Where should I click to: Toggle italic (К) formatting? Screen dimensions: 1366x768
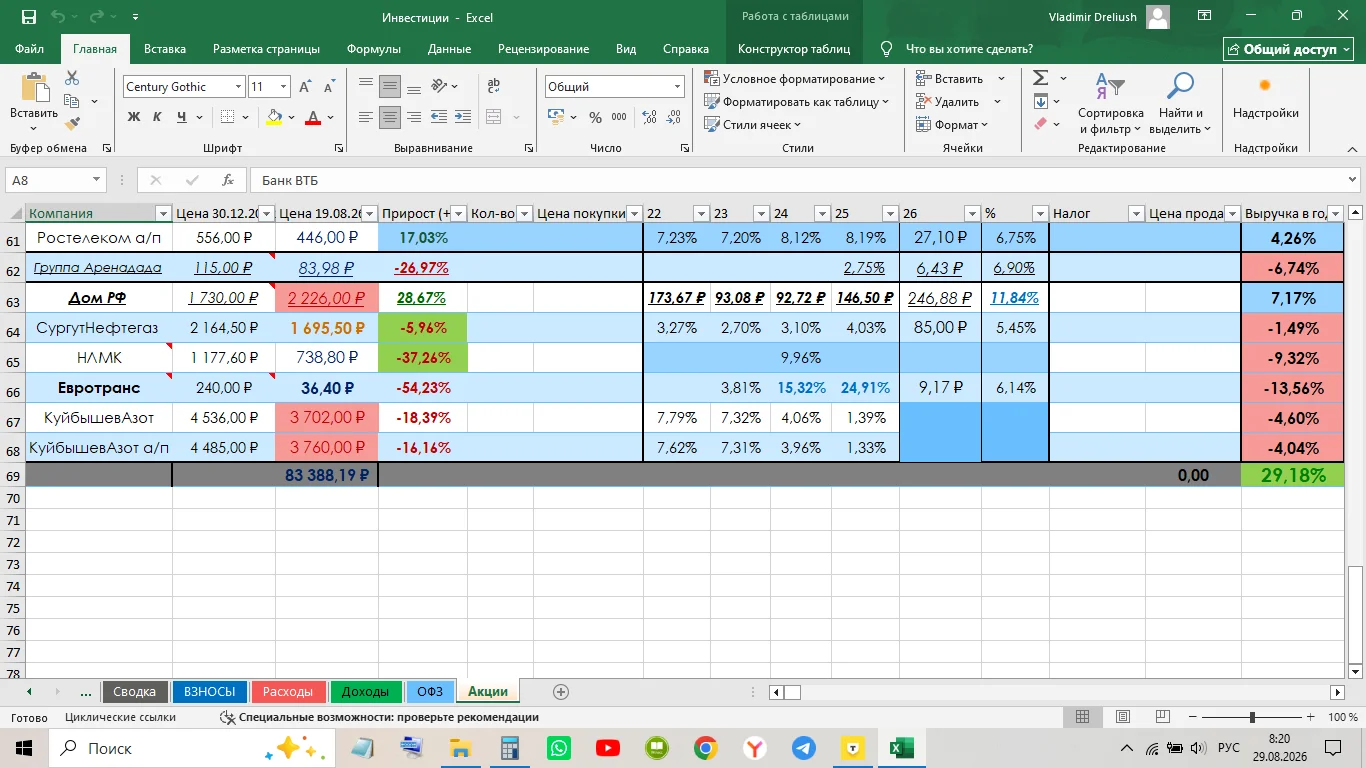(157, 118)
